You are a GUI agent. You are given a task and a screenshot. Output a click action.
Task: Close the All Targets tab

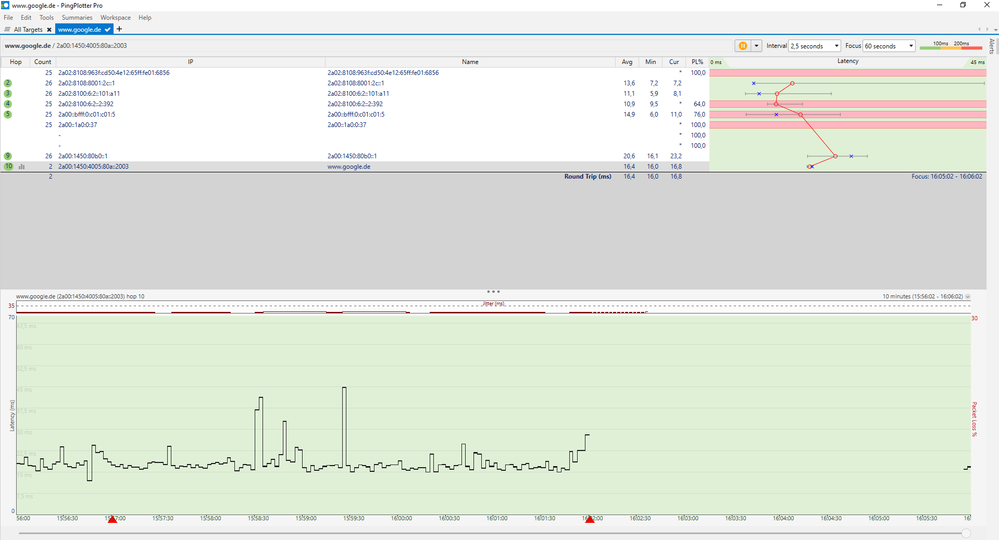pos(47,30)
